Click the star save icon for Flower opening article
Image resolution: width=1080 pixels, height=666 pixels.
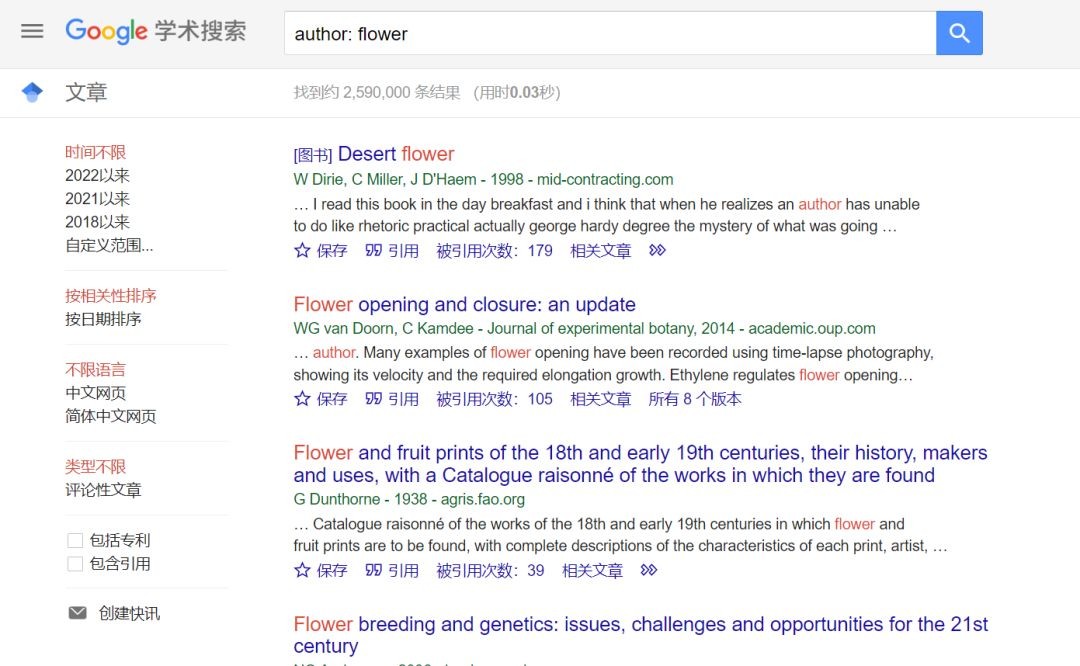coord(302,398)
